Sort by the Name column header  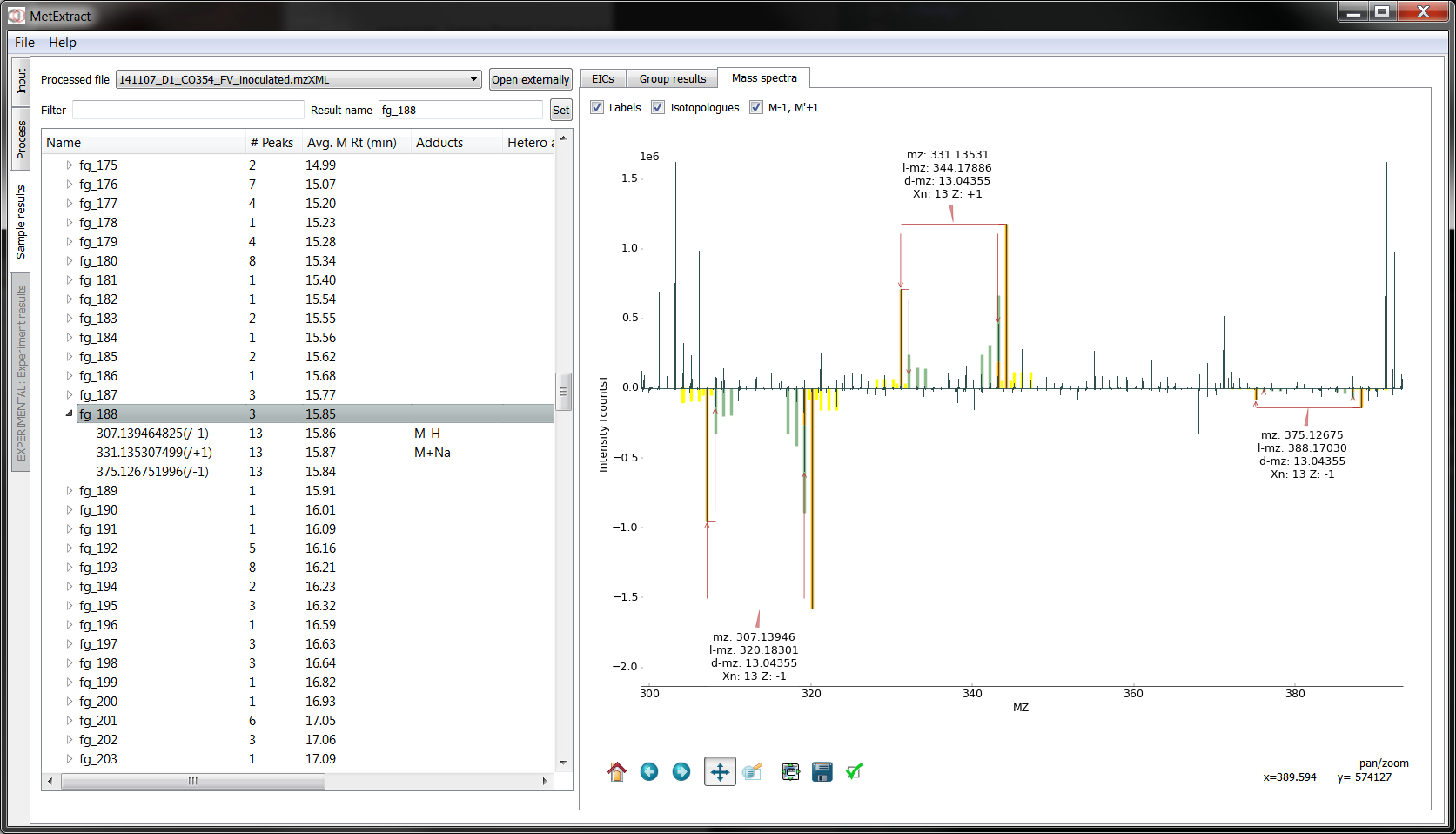click(144, 142)
